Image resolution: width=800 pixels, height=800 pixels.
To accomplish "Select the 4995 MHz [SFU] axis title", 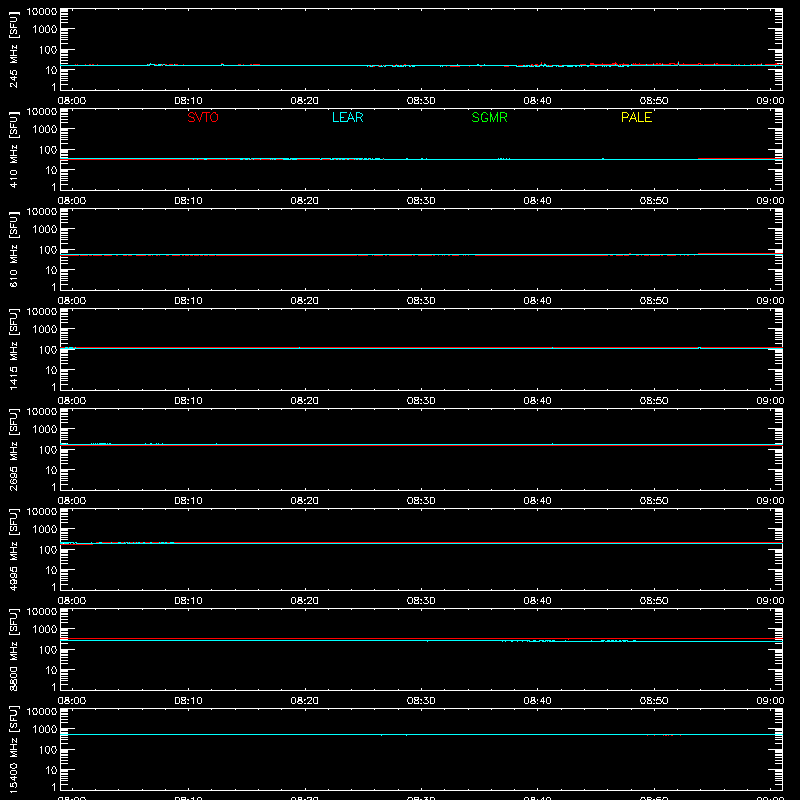I will (x=14, y=549).
